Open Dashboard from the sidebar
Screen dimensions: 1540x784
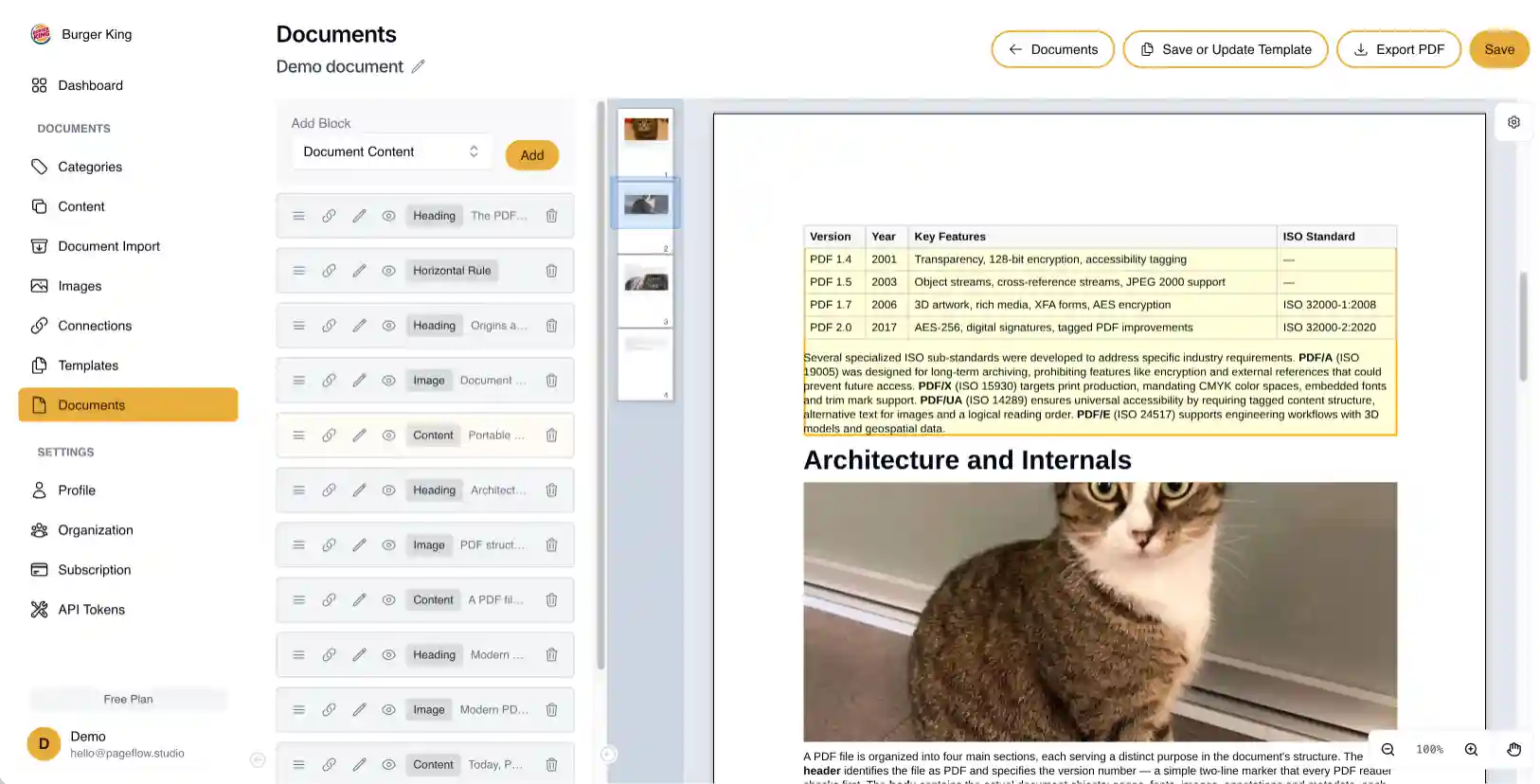[x=128, y=85]
